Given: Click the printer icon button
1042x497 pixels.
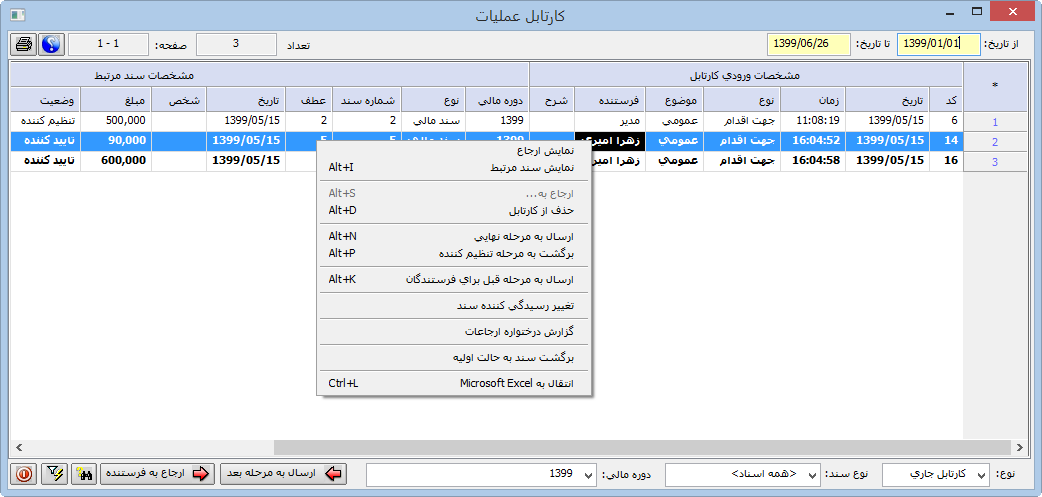Looking at the screenshot, I should [x=23, y=45].
